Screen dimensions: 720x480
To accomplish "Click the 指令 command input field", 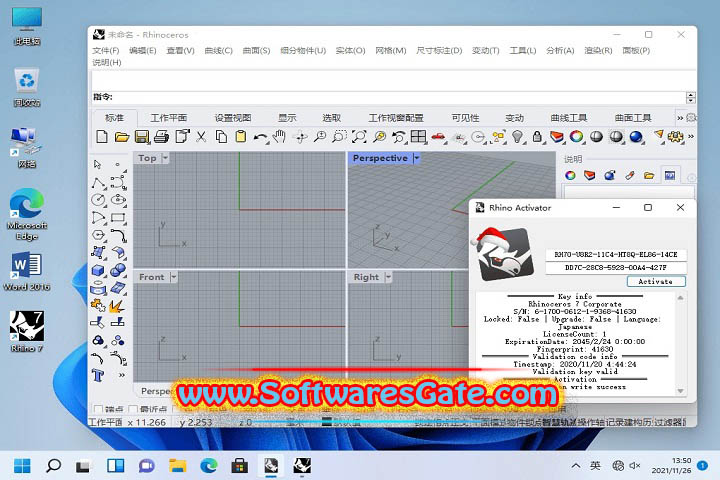I will tap(399, 97).
